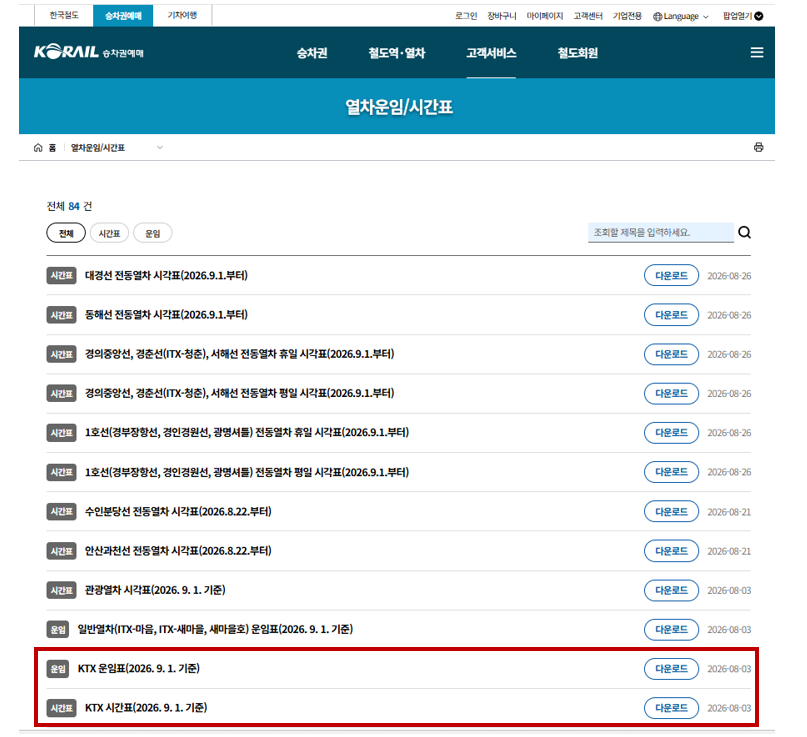The width and height of the screenshot is (807, 737).
Task: Expand the 열차운임/시간표 breadcrumb dropdown
Action: 160,148
